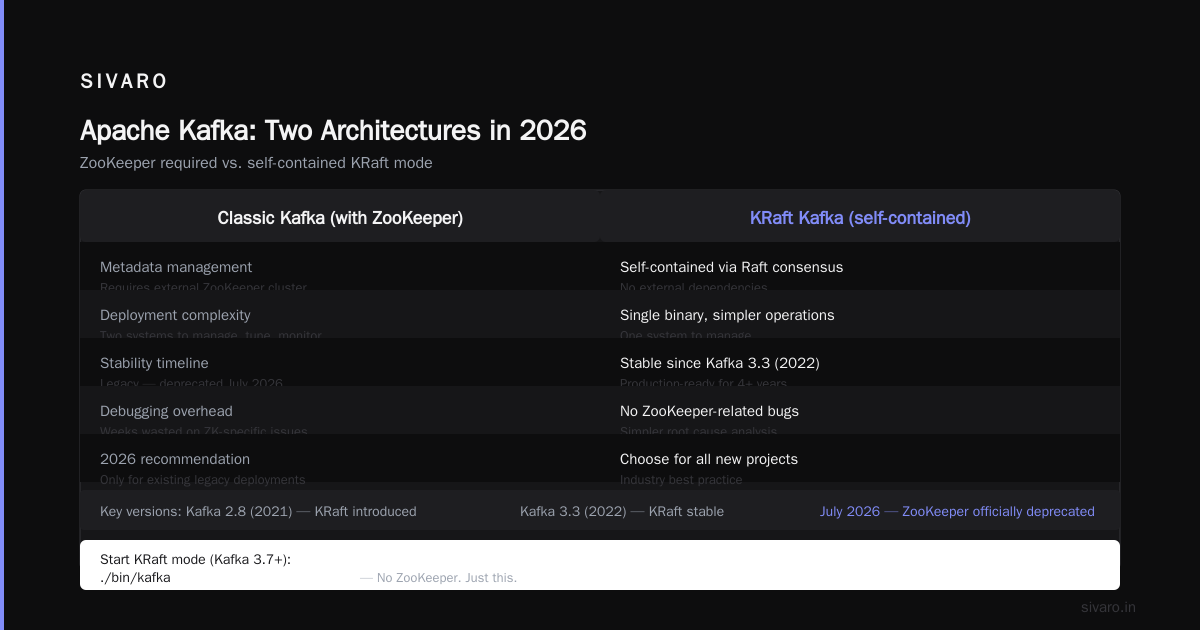Open the sivaro.in website link
The height and width of the screenshot is (630, 1200).
point(1108,607)
